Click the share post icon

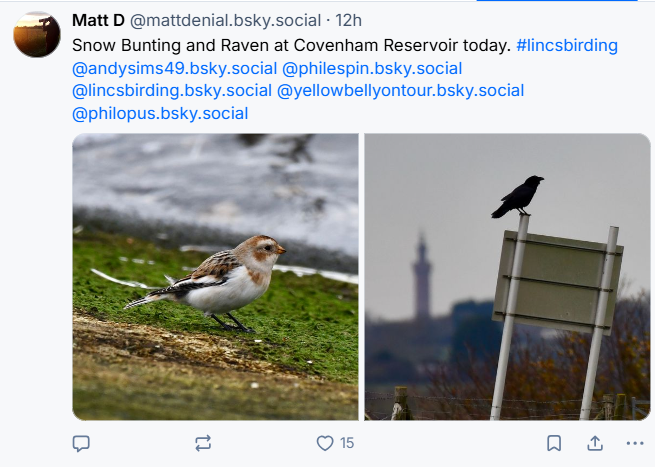[594, 443]
